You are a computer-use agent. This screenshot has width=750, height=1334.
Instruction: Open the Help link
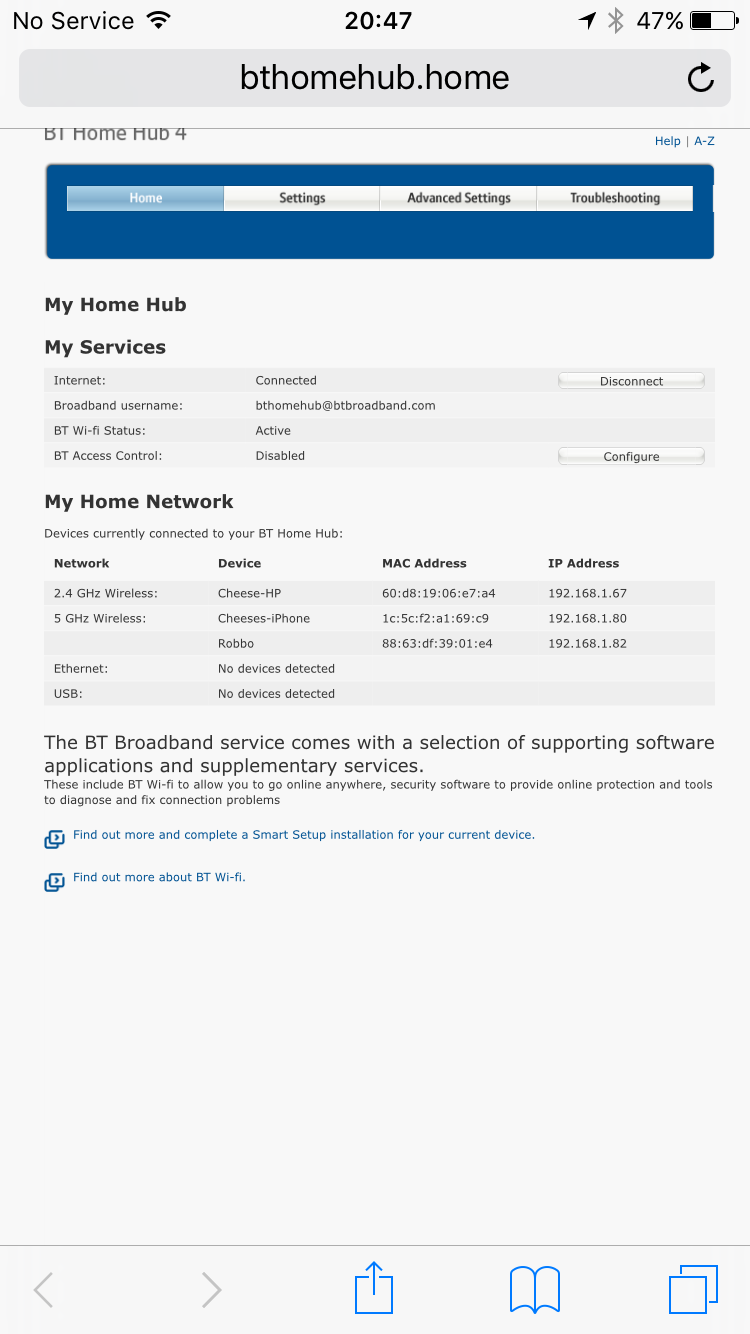[667, 141]
